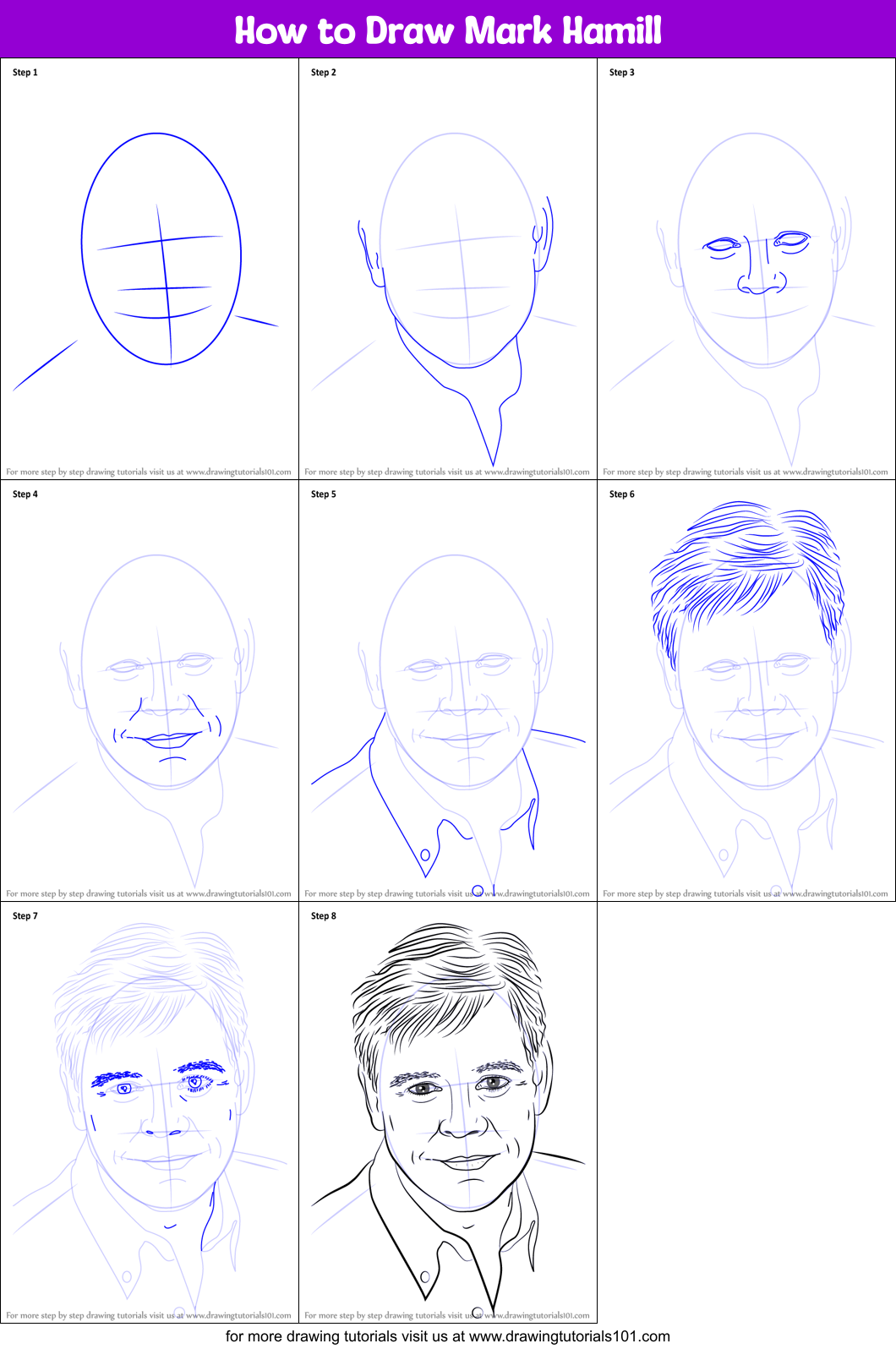Click the 'Step 8' label
Screen dimensions: 896x1349
pos(324,916)
